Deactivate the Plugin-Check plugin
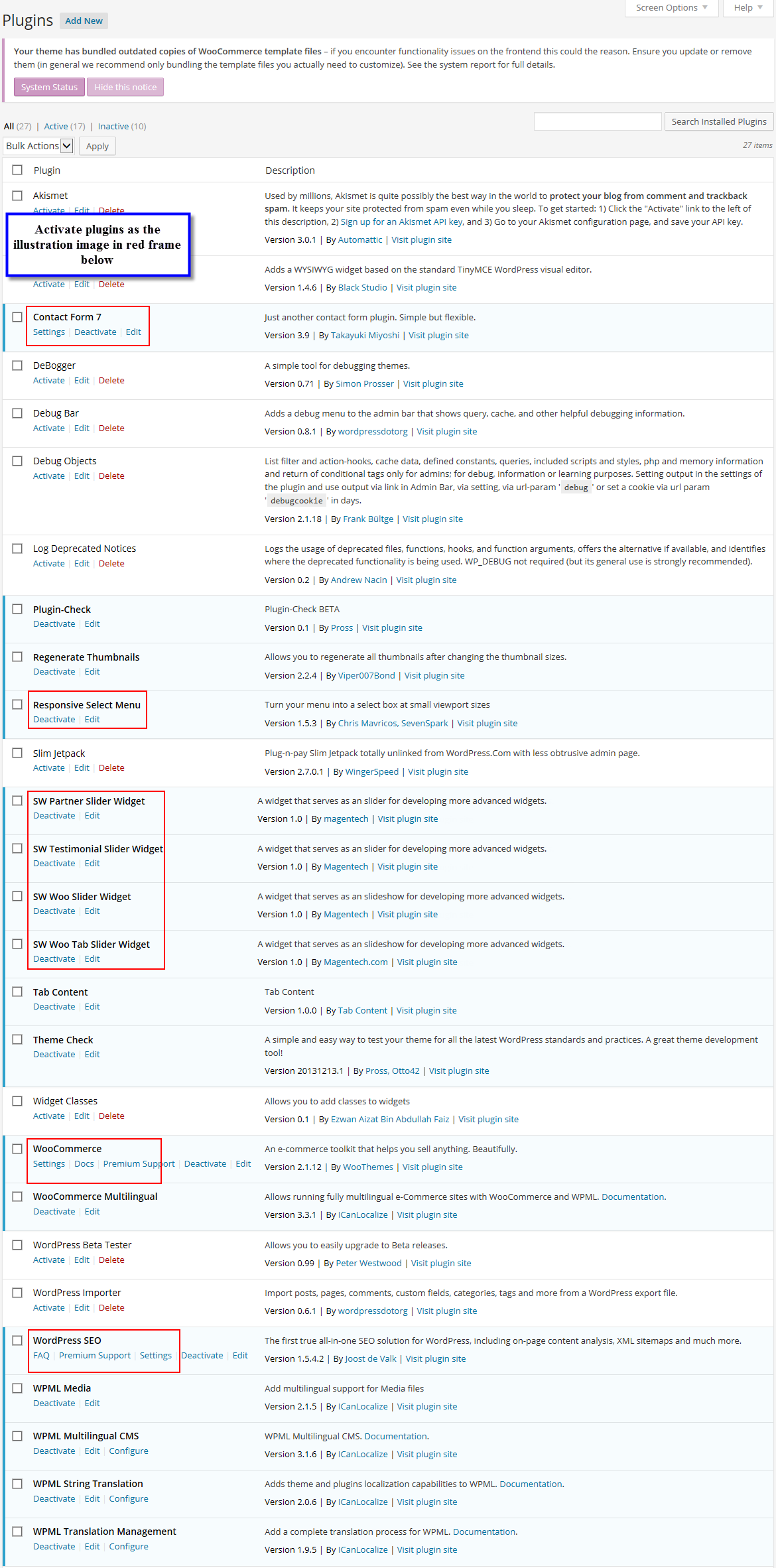The width and height of the screenshot is (776, 1568). [x=54, y=624]
